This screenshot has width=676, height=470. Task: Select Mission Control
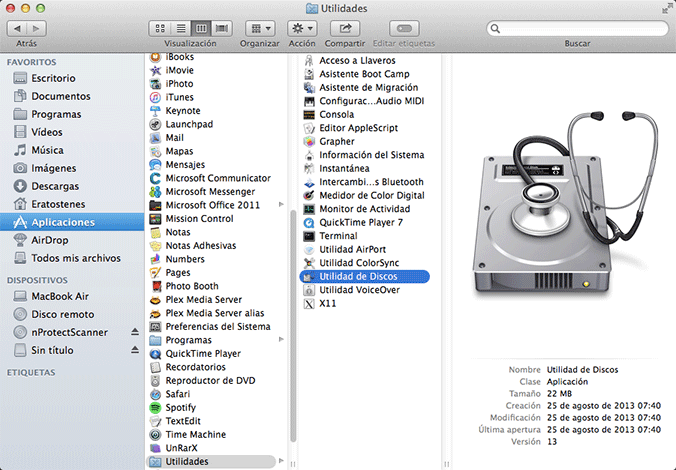click(199, 219)
